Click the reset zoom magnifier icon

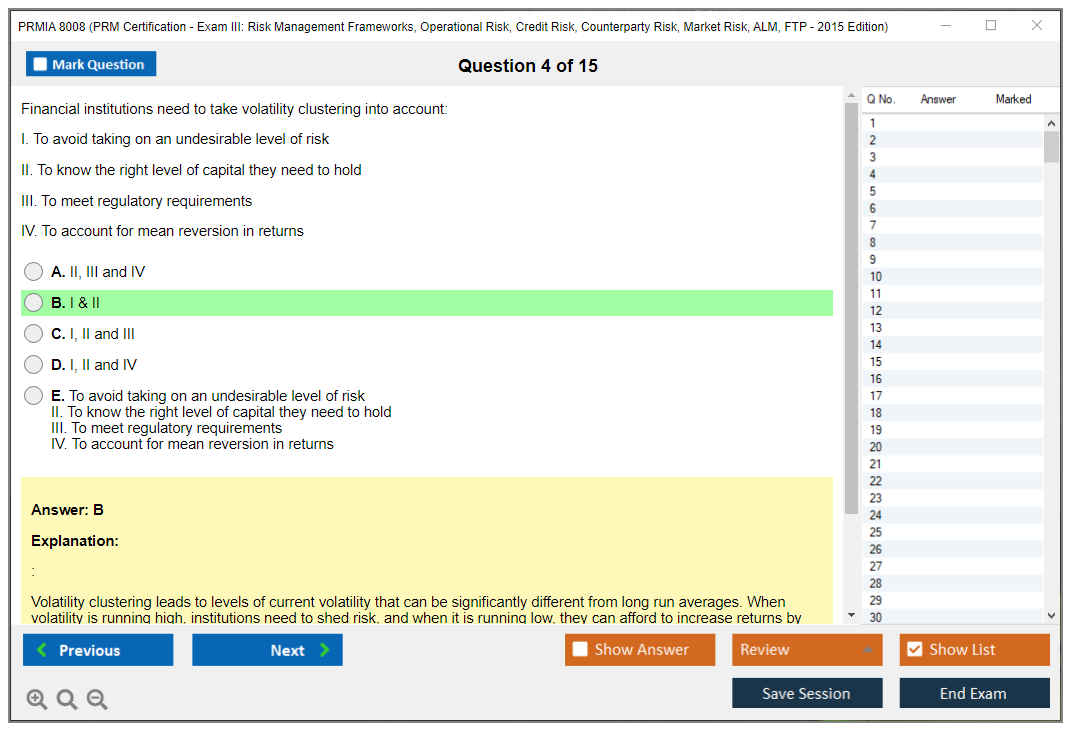[x=67, y=700]
